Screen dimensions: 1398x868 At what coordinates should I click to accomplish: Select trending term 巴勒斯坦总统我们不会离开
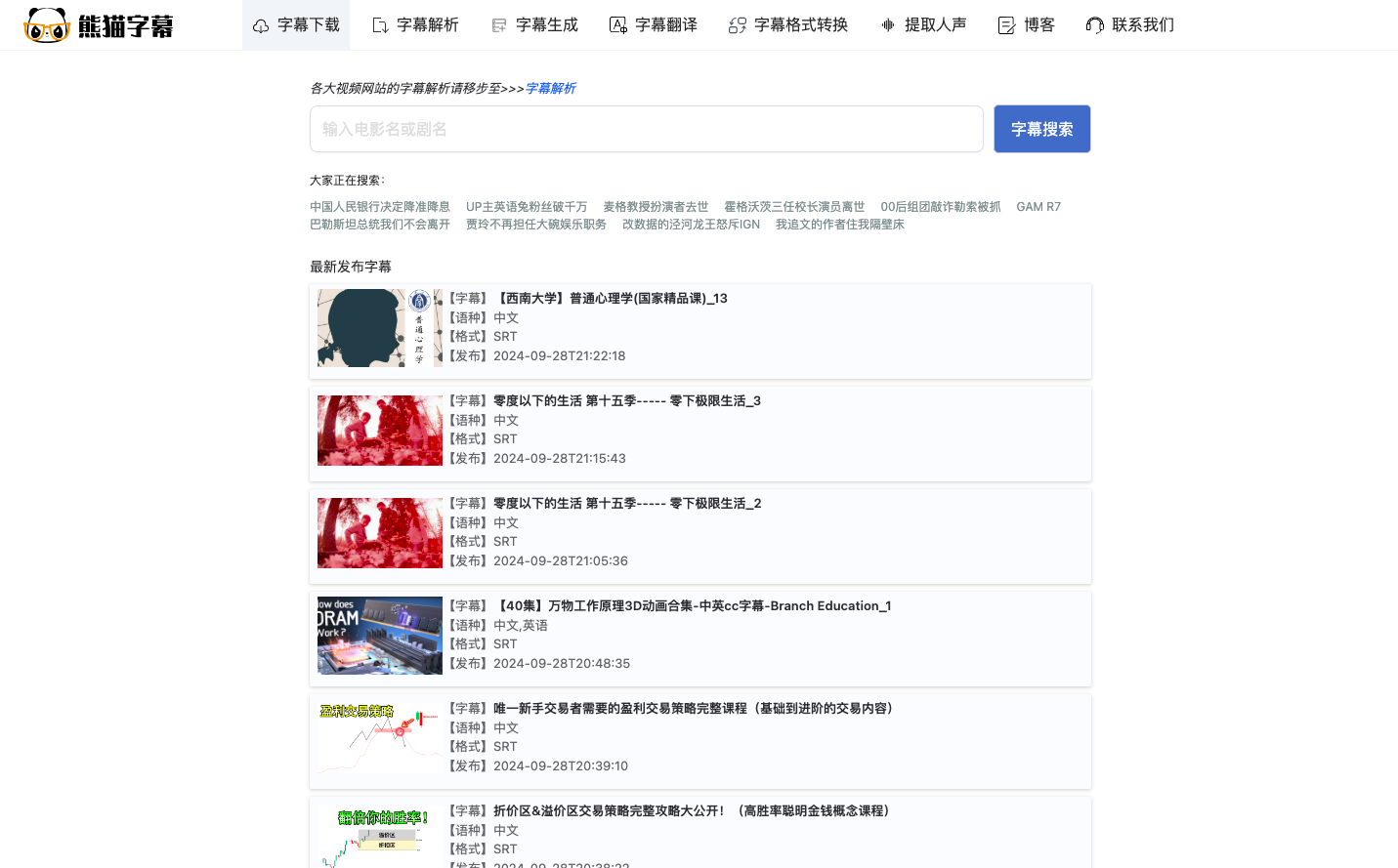pyautogui.click(x=380, y=225)
